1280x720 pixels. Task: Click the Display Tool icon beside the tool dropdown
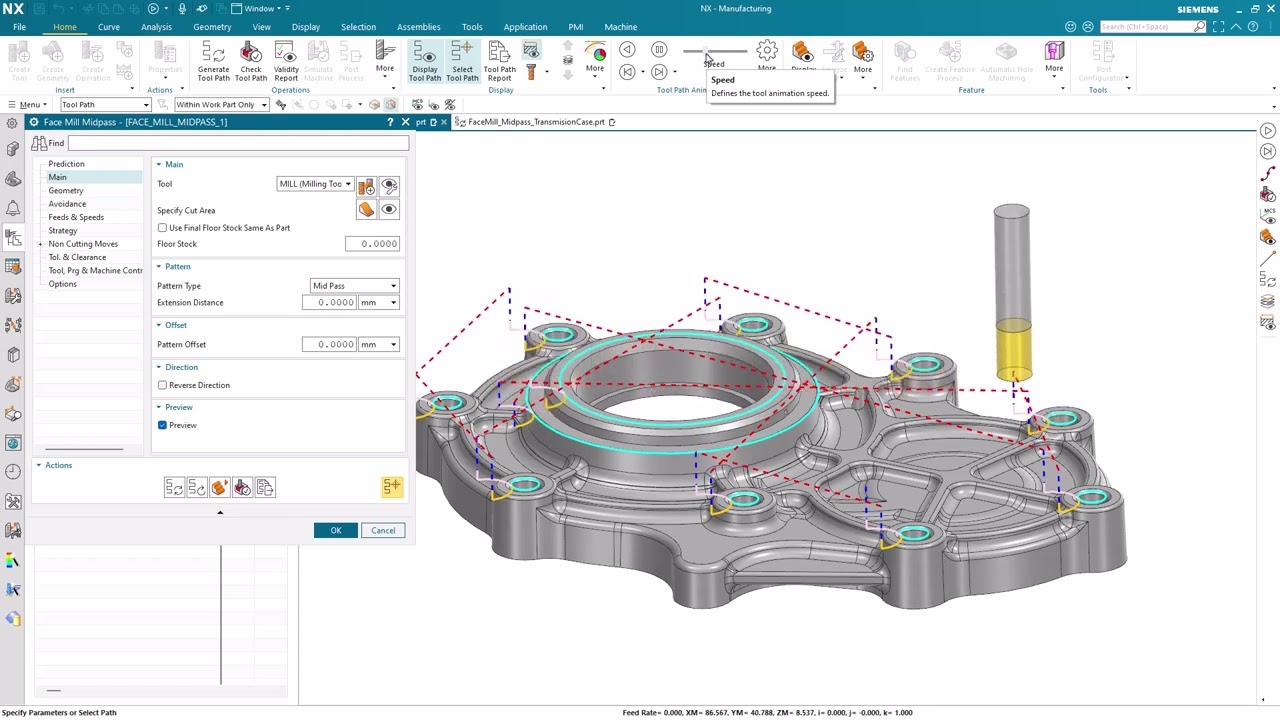click(389, 185)
